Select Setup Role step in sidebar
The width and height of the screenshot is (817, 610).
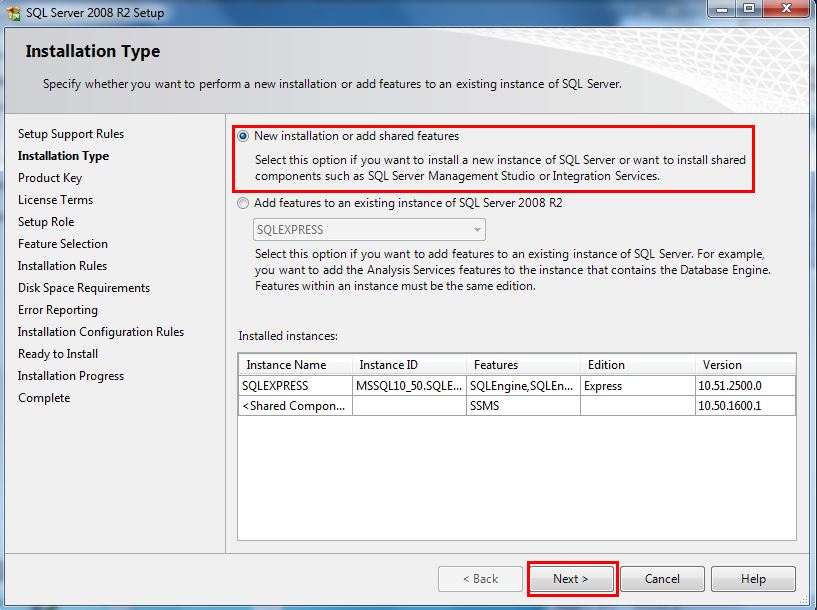point(46,222)
